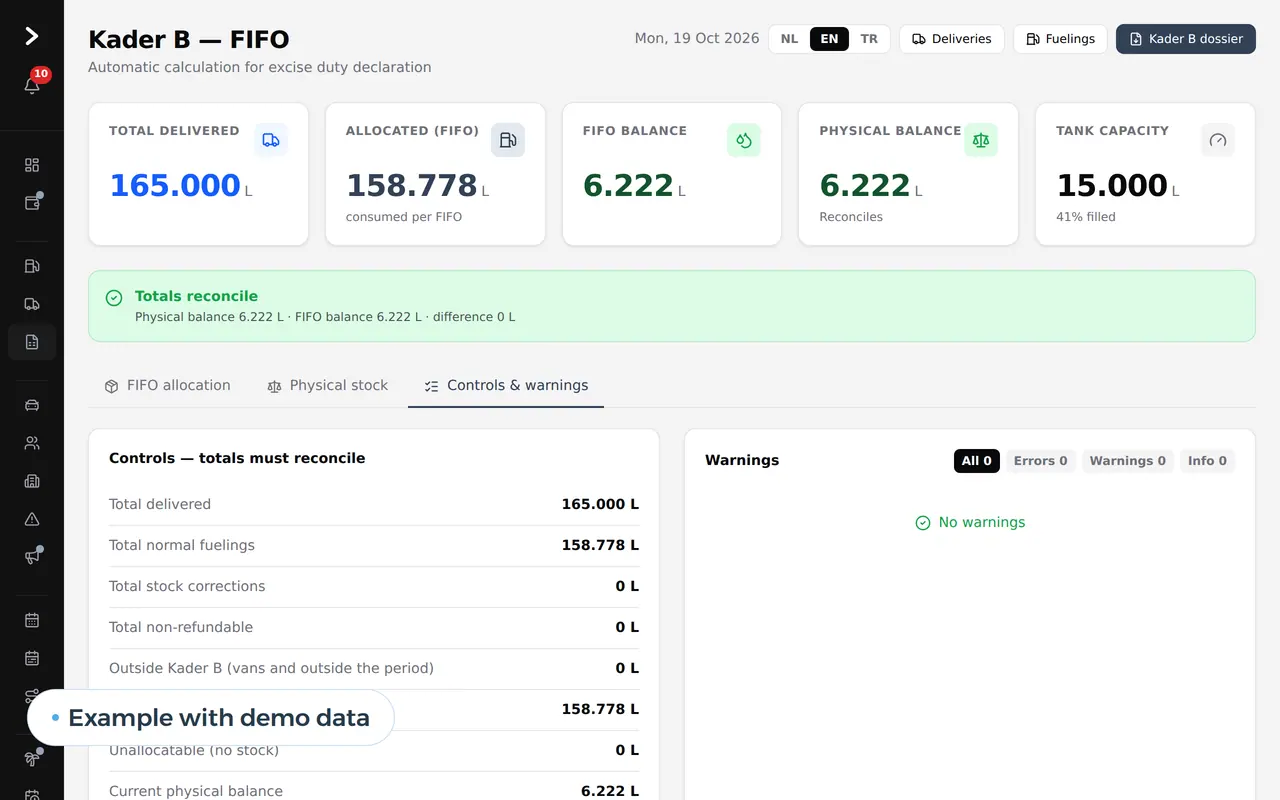Click scales icon on Physical Balance card

[981, 140]
